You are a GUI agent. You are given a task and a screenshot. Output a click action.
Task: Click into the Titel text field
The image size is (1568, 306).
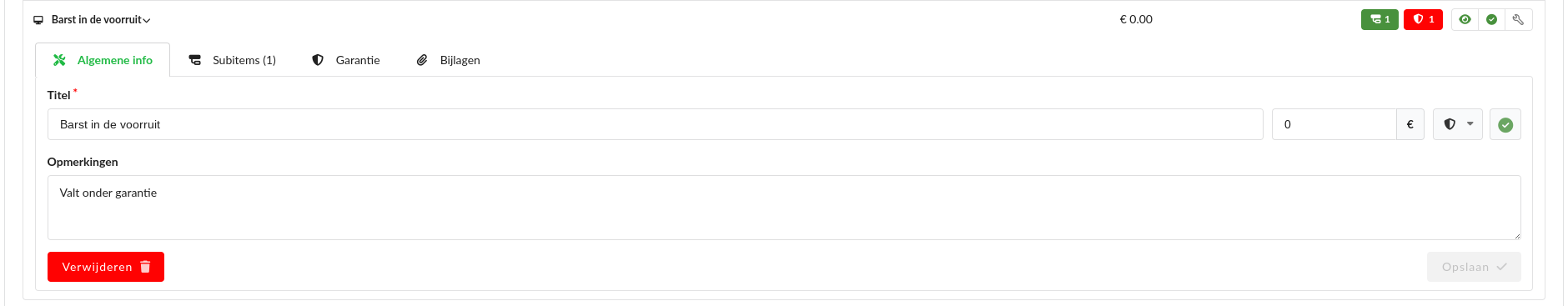[x=655, y=124]
